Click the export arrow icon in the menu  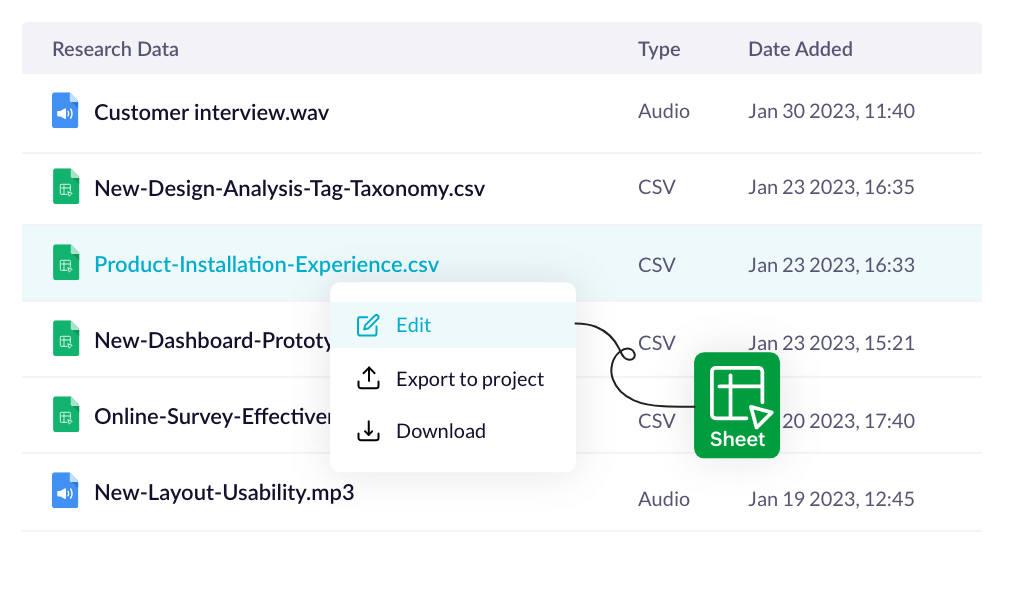pos(369,378)
